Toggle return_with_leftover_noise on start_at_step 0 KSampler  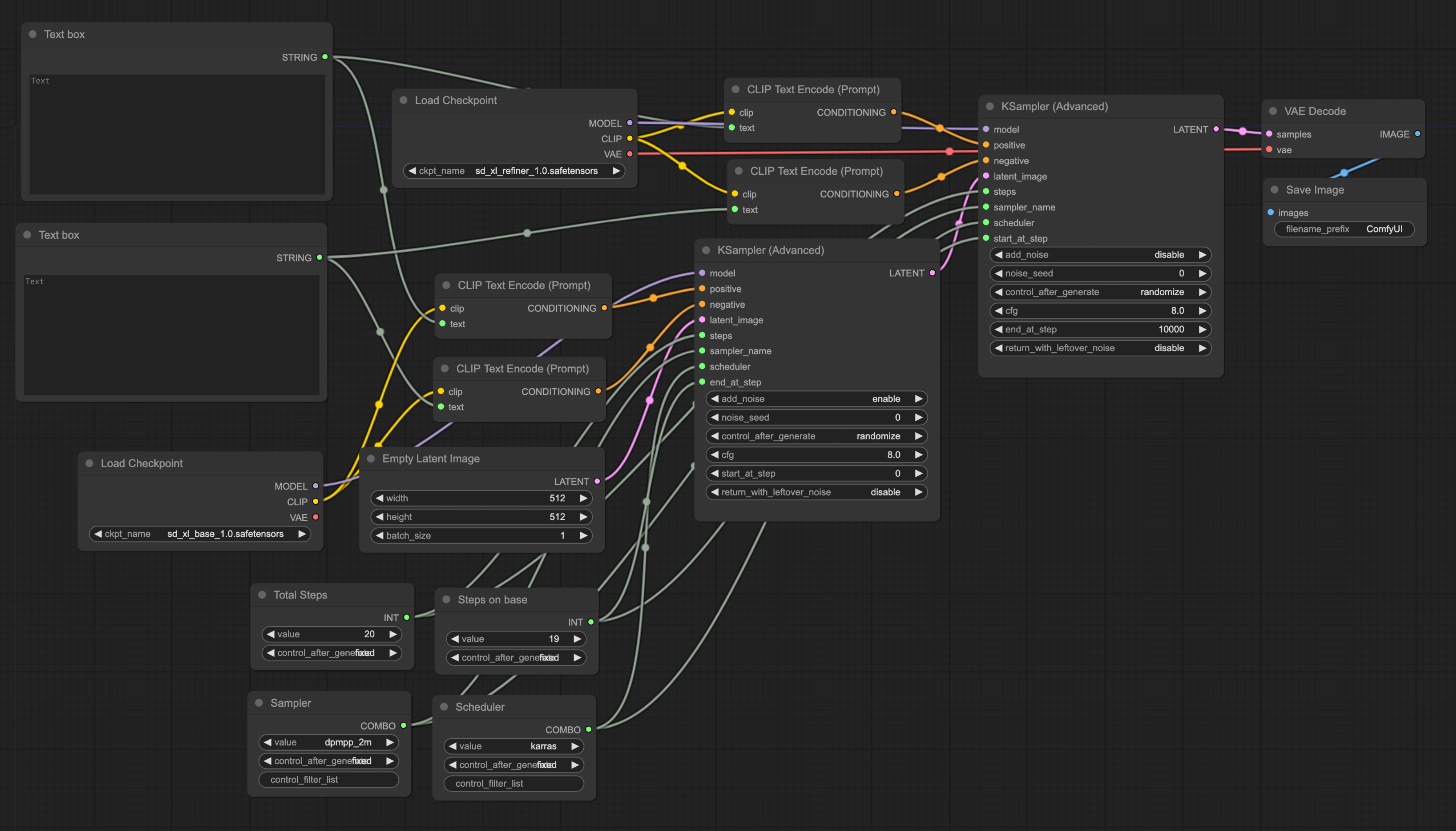817,492
